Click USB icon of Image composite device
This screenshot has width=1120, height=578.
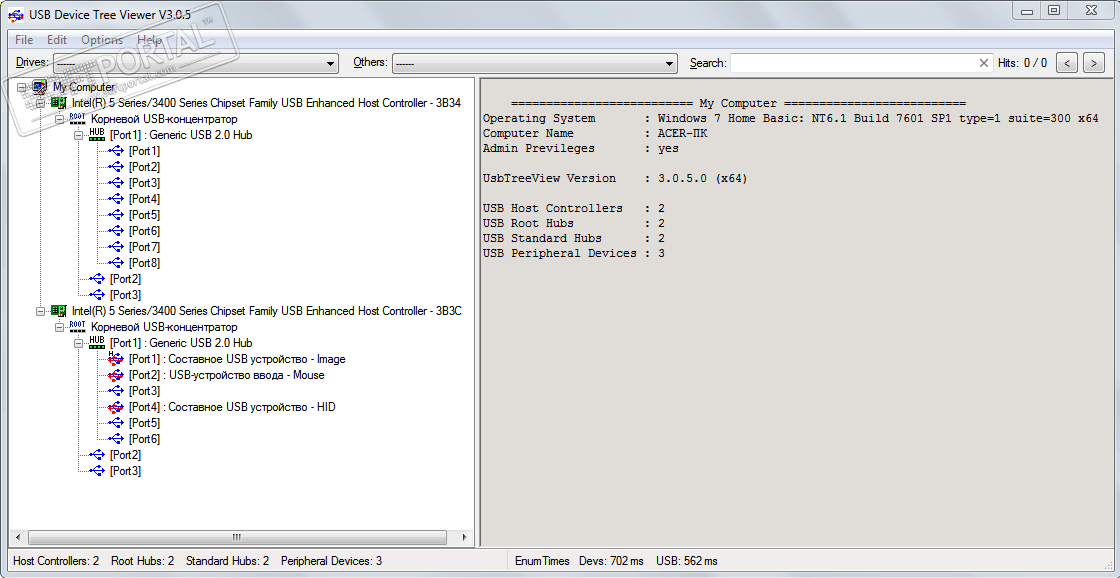[x=116, y=359]
